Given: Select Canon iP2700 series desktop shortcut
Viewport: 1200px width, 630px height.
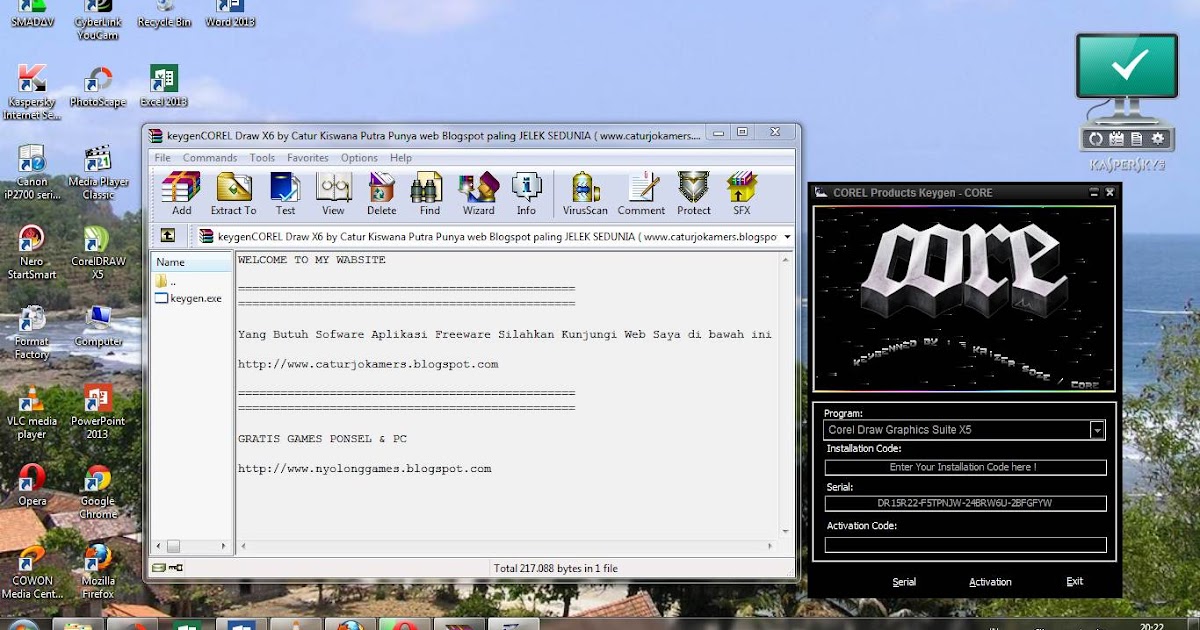Looking at the screenshot, I should click(x=32, y=172).
